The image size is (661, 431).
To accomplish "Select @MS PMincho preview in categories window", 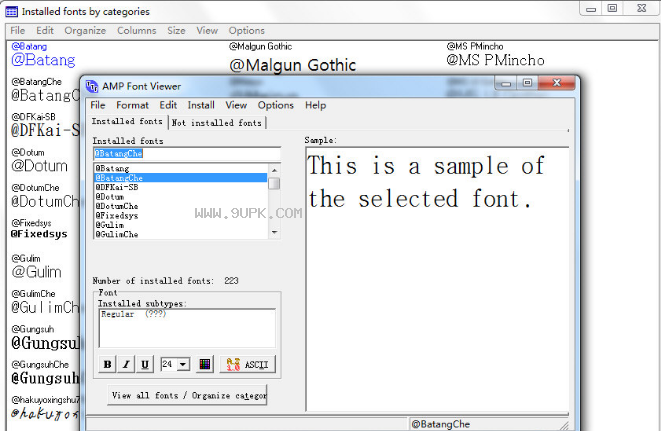I will coord(495,60).
